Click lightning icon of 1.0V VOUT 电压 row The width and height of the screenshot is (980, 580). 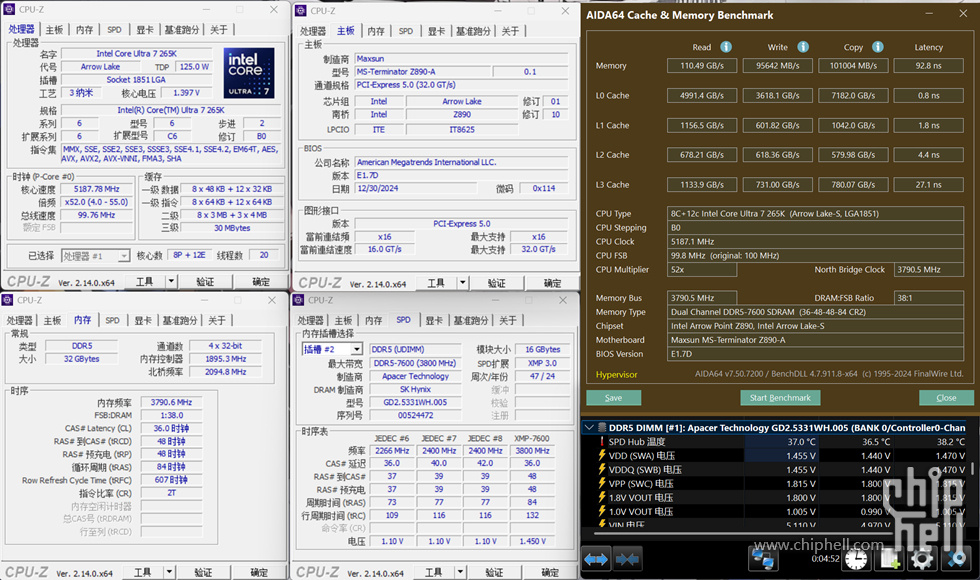point(602,511)
